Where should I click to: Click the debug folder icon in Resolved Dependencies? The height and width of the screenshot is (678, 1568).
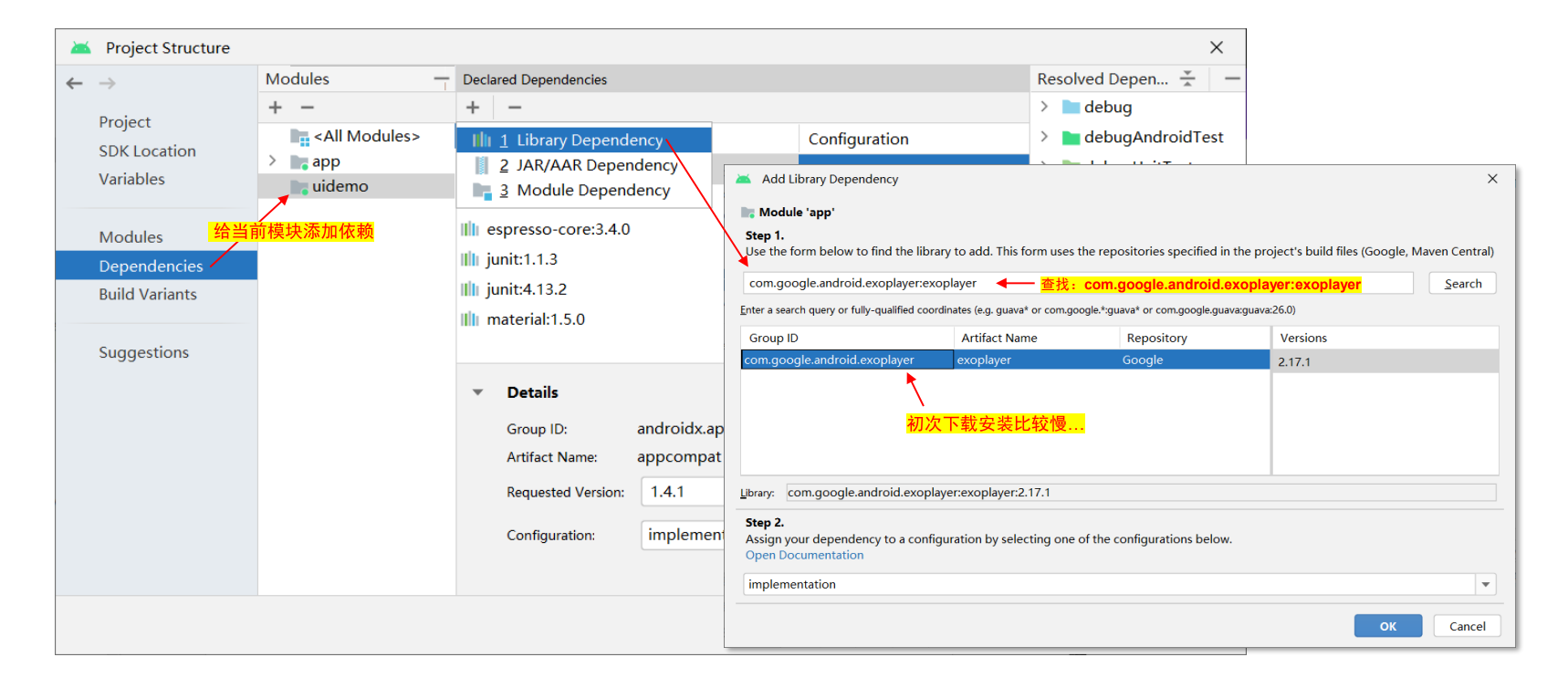coord(1071,108)
